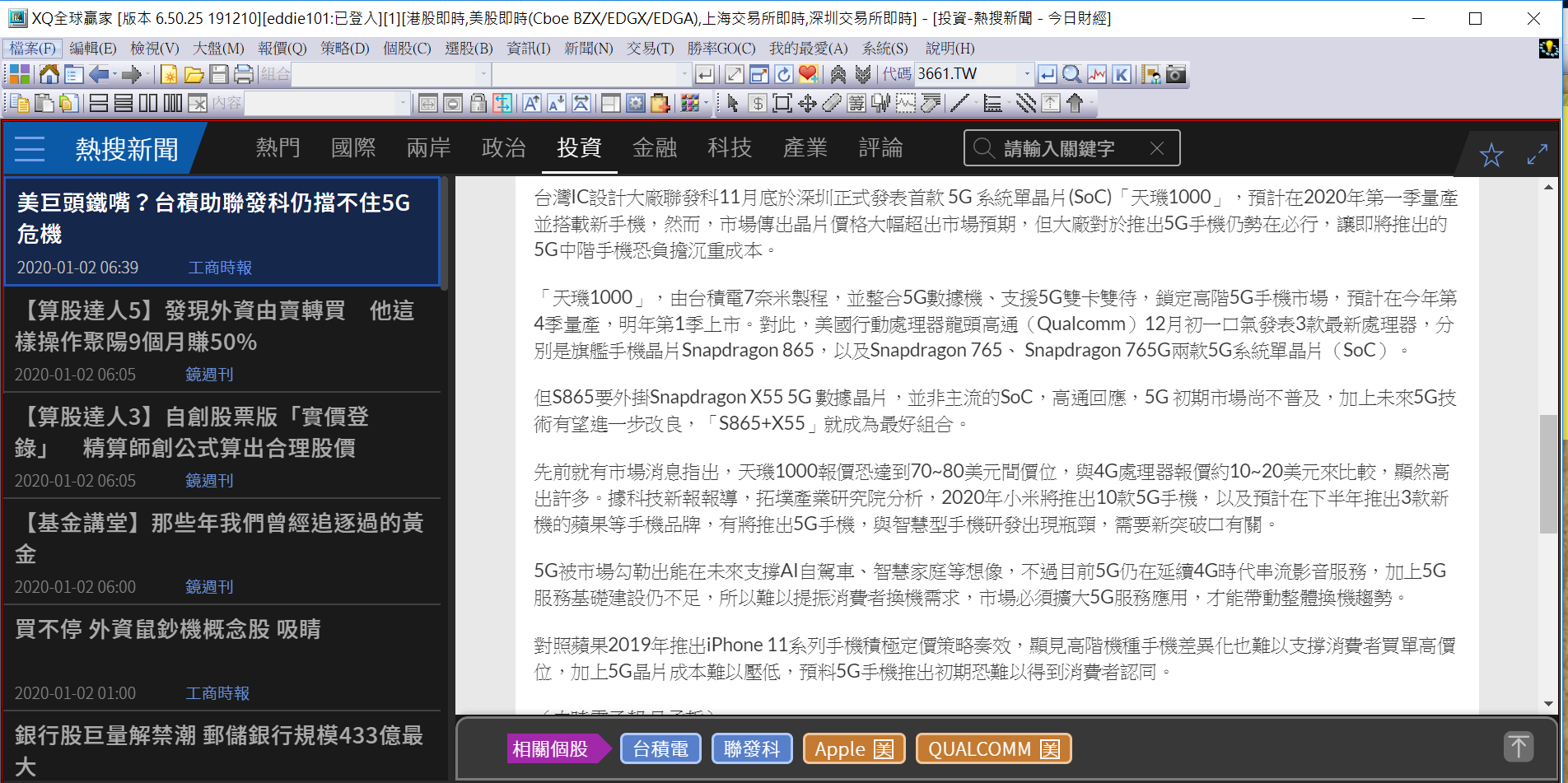1568x783 pixels.
Task: Expand the stock code 3661.TW dropdown
Action: [x=1026, y=75]
